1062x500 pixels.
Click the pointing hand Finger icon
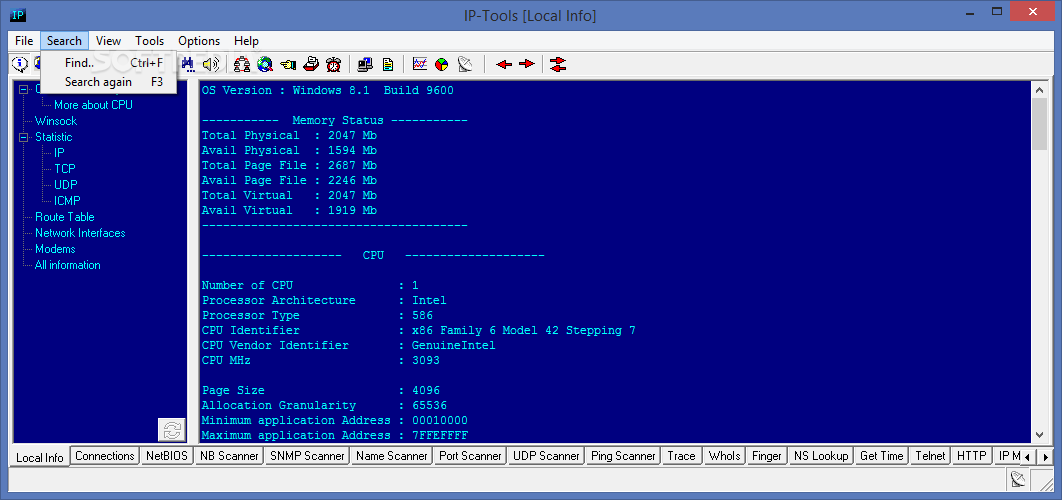(x=288, y=64)
